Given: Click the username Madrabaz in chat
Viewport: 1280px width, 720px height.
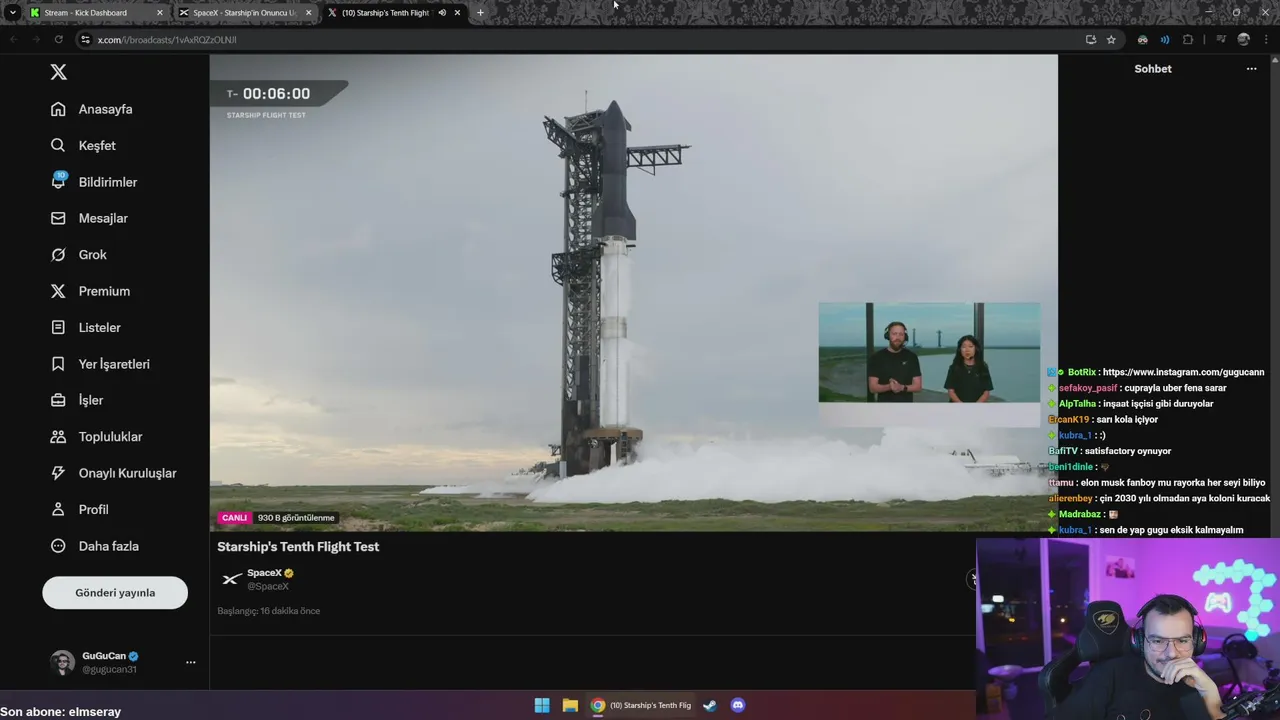Looking at the screenshot, I should click(1080, 514).
